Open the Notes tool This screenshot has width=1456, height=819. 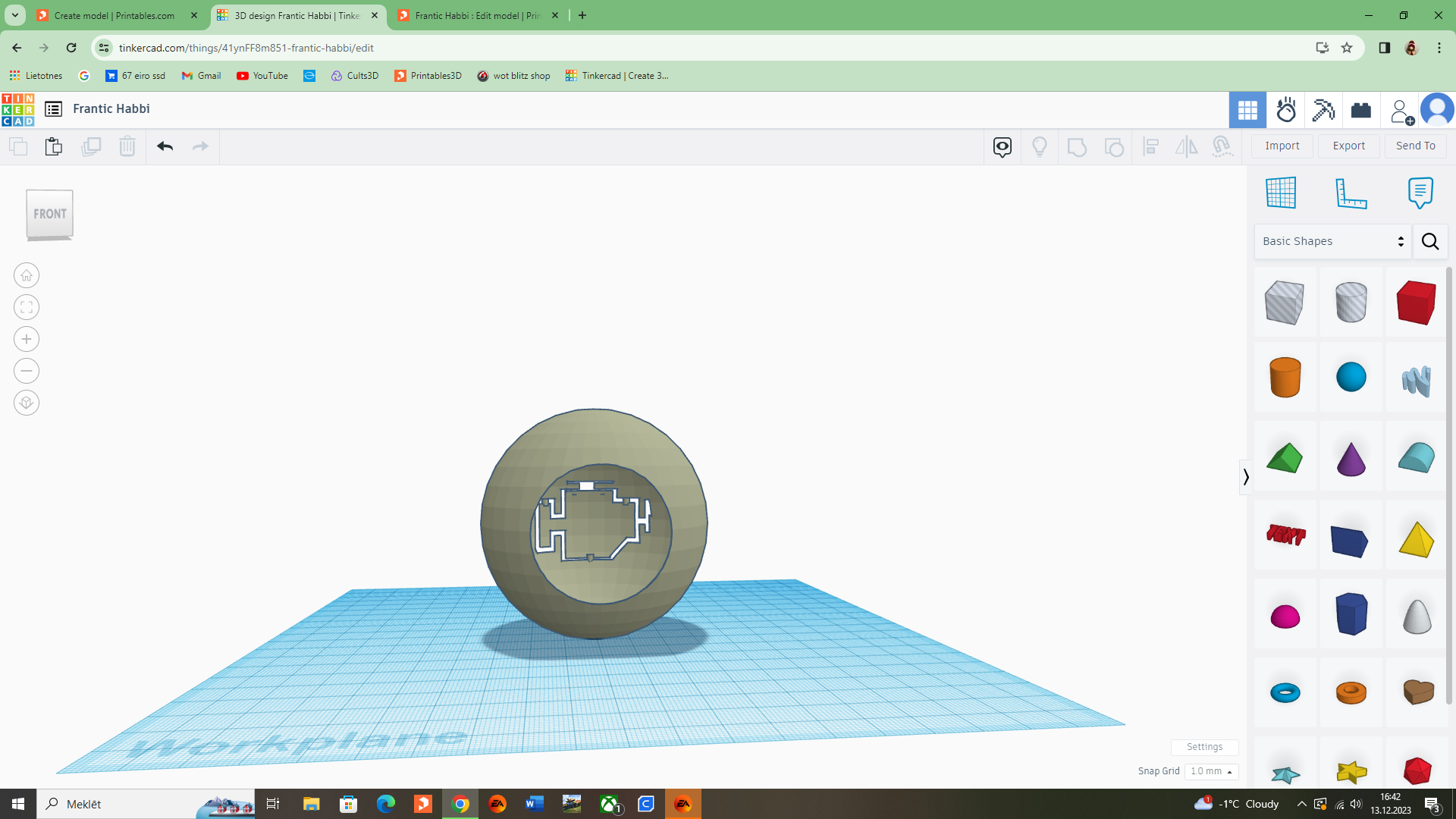click(1420, 193)
